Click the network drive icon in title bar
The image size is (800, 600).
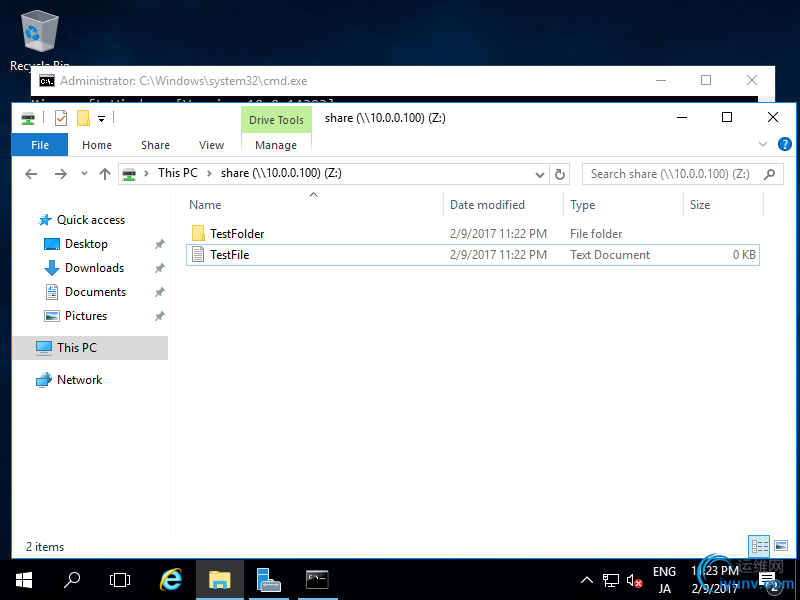[x=28, y=119]
